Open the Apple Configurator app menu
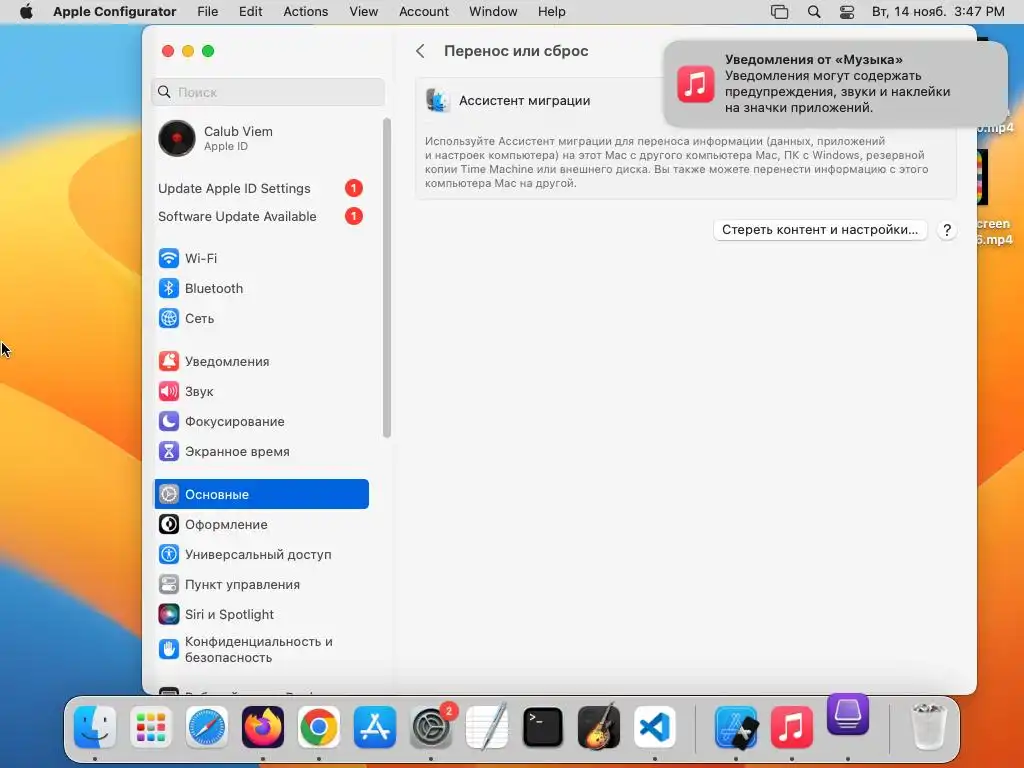This screenshot has height=768, width=1024. click(114, 12)
